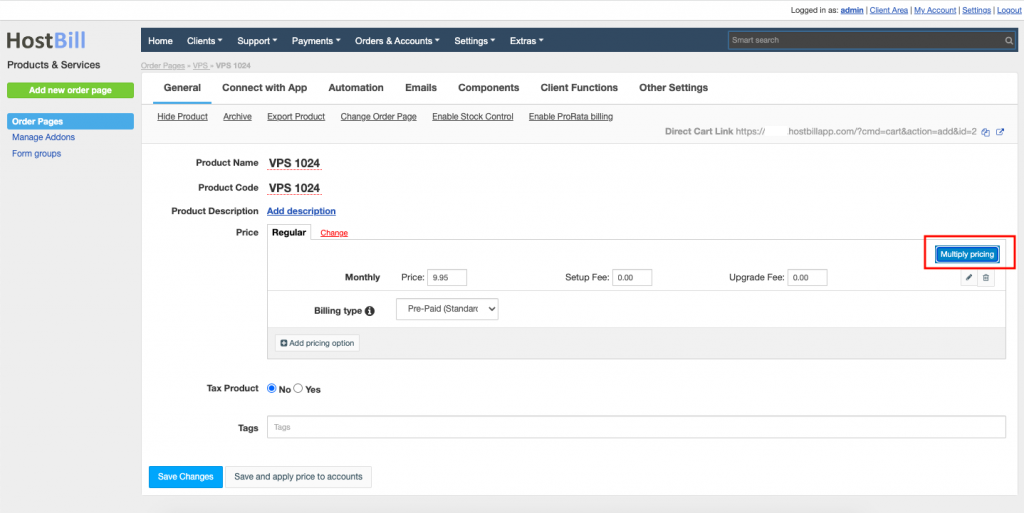
Task: Click Save and apply price to accounts
Action: point(298,477)
